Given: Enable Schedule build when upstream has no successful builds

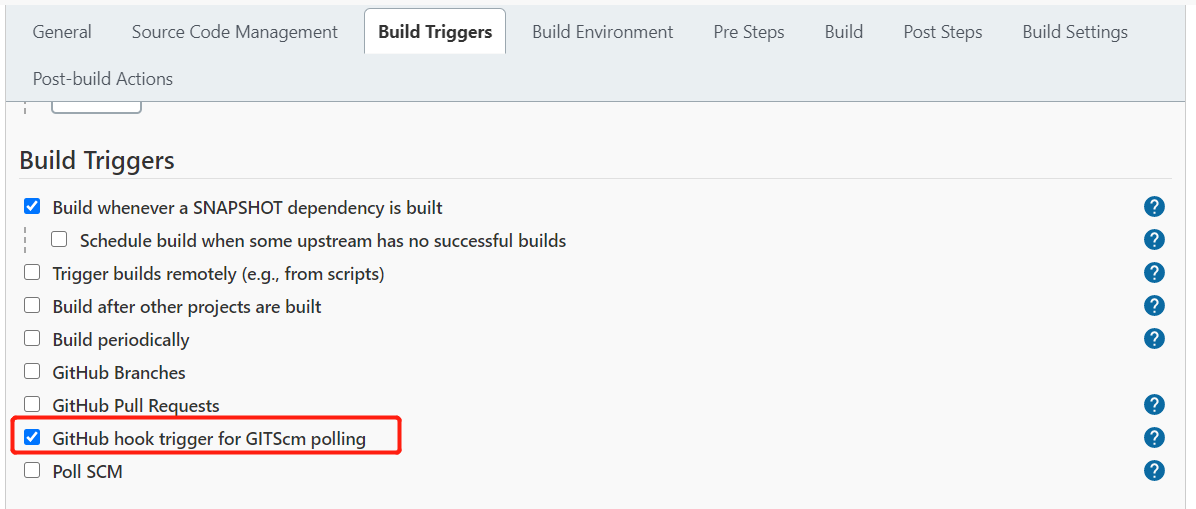Looking at the screenshot, I should pos(59,240).
